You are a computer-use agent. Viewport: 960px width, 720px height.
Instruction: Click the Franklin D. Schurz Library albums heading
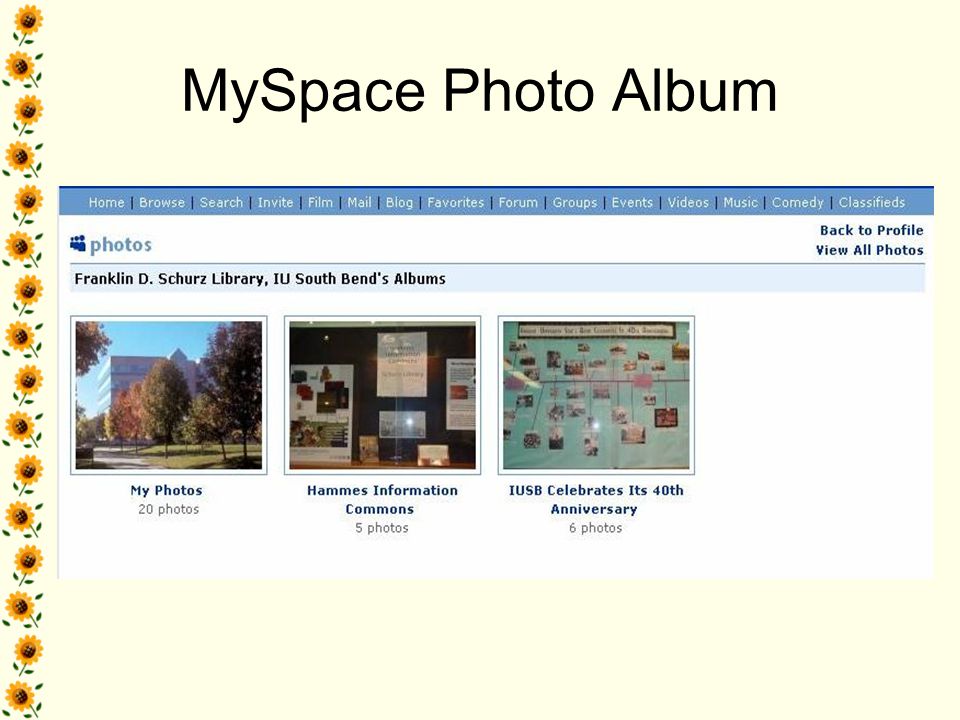coord(260,279)
